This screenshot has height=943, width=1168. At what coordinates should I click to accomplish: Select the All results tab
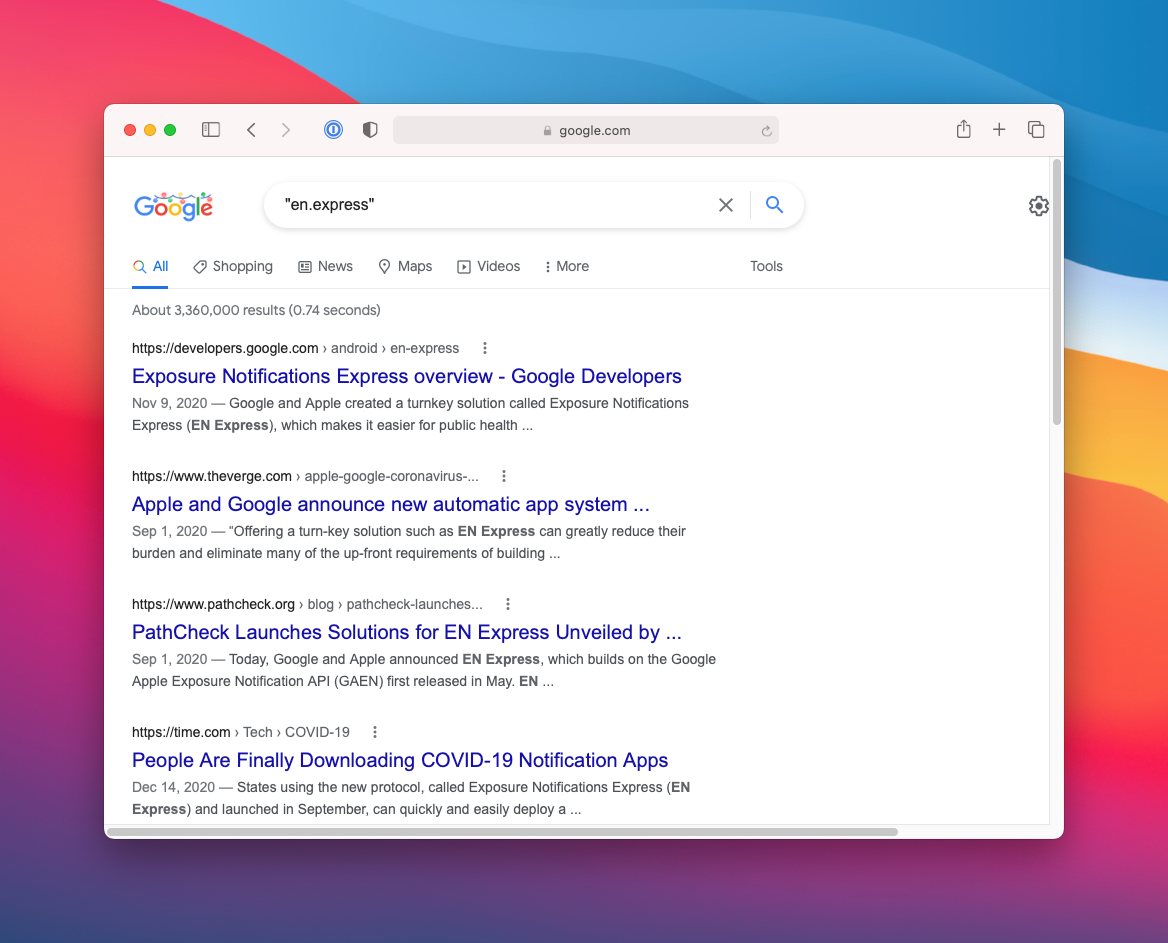pos(150,267)
